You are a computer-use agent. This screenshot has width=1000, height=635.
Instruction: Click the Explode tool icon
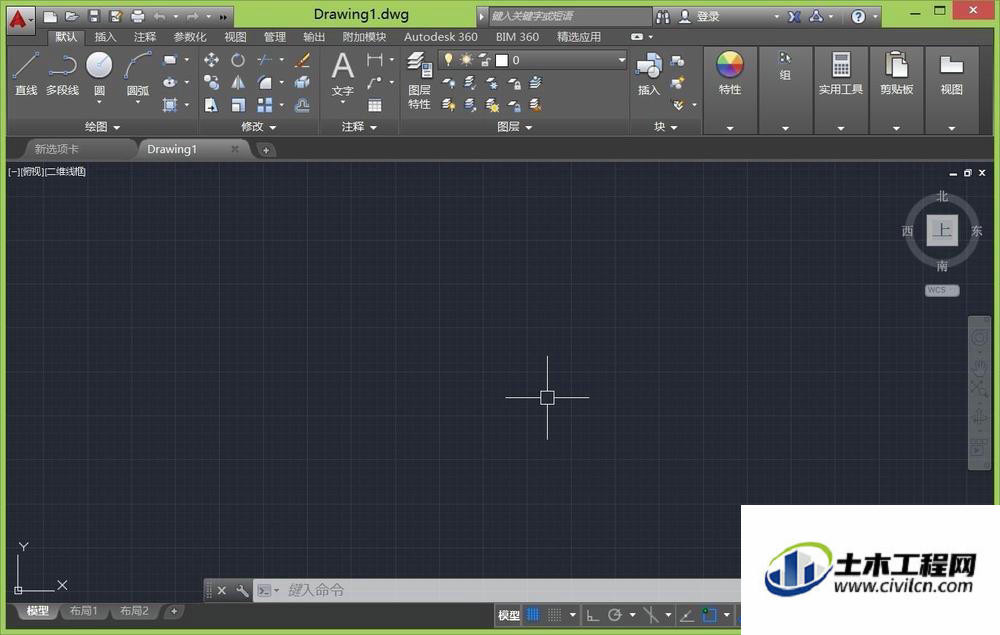pos(302,82)
